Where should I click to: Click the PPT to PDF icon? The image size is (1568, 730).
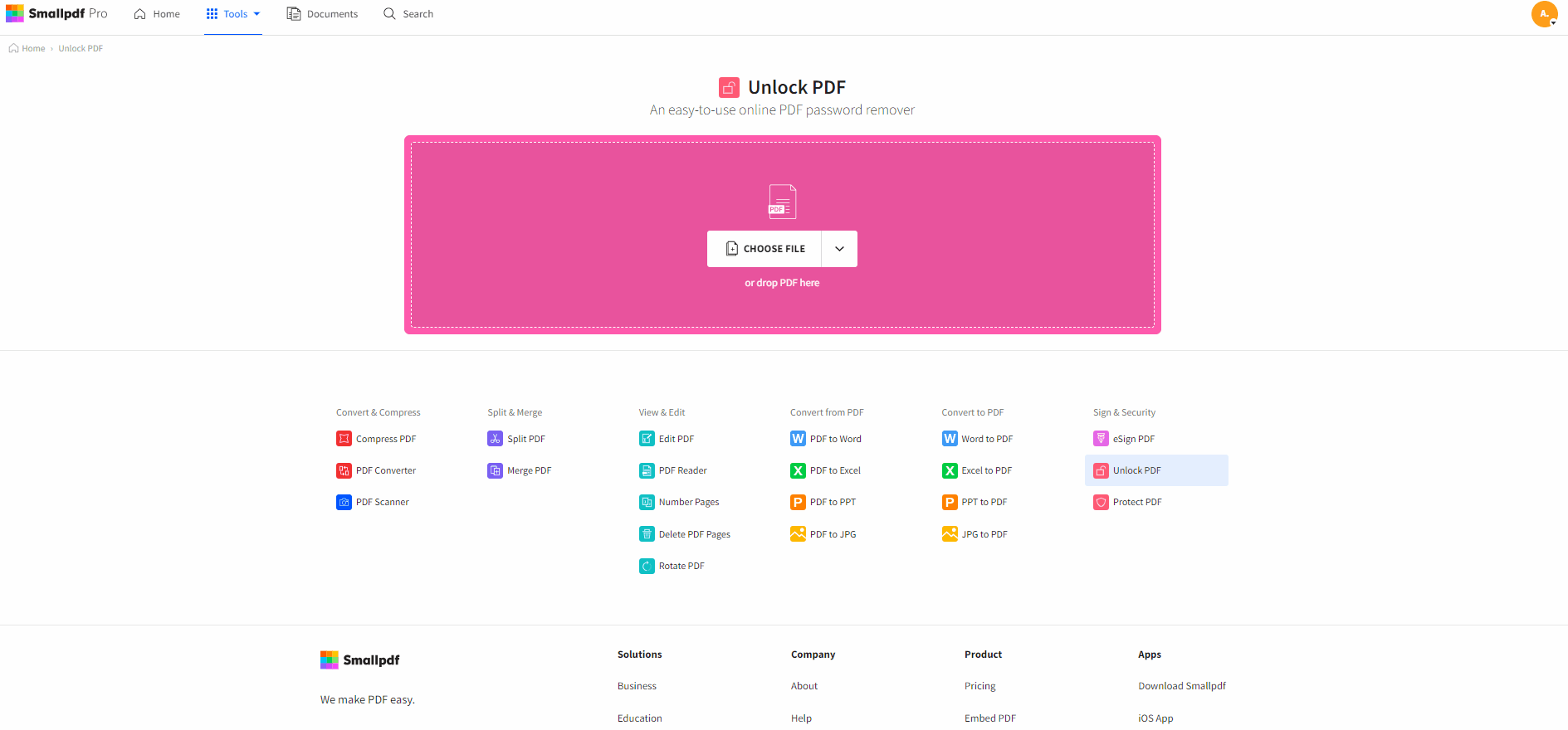point(950,502)
